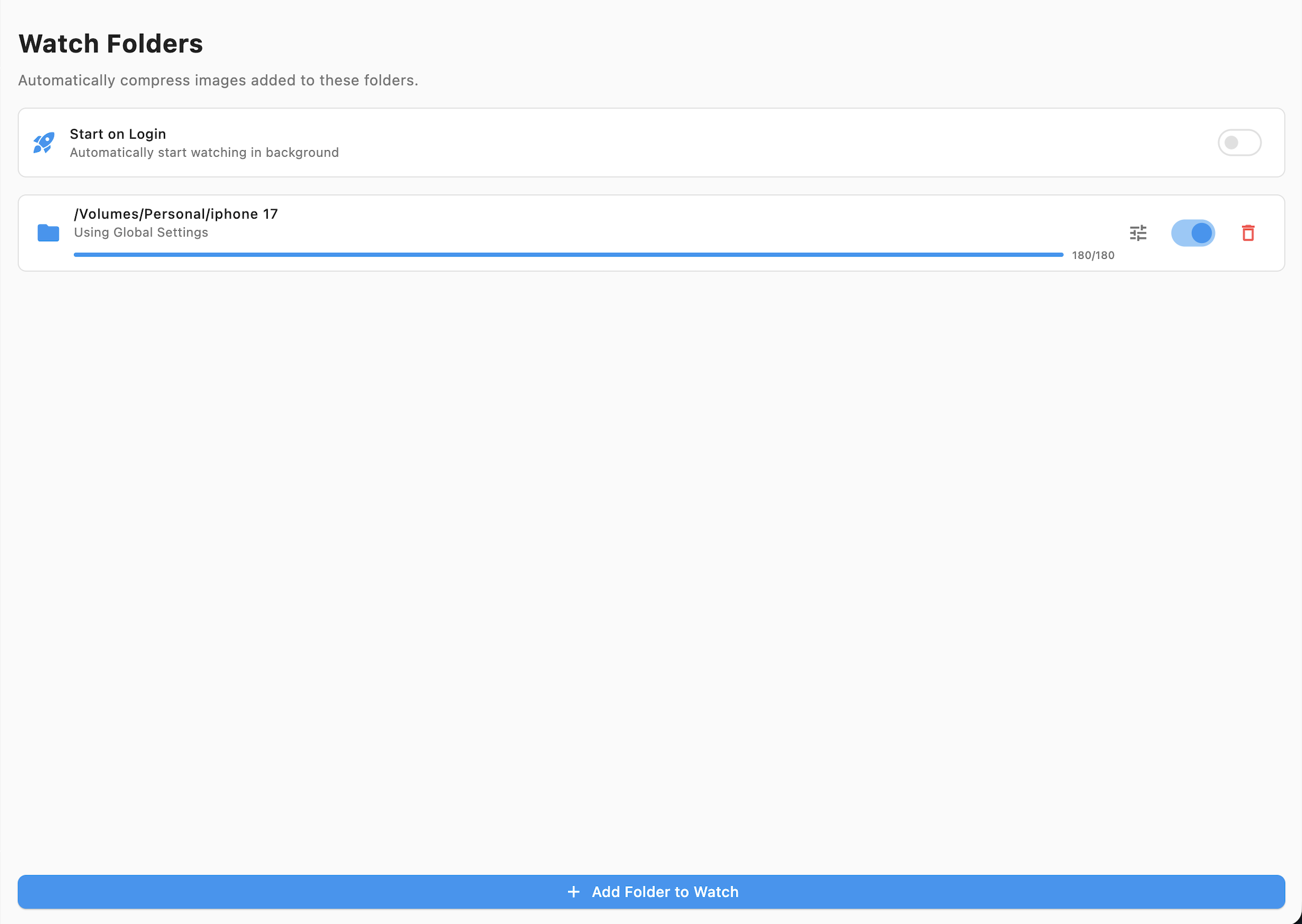Delete the iphone 17 watch folder via trash icon

(x=1247, y=233)
